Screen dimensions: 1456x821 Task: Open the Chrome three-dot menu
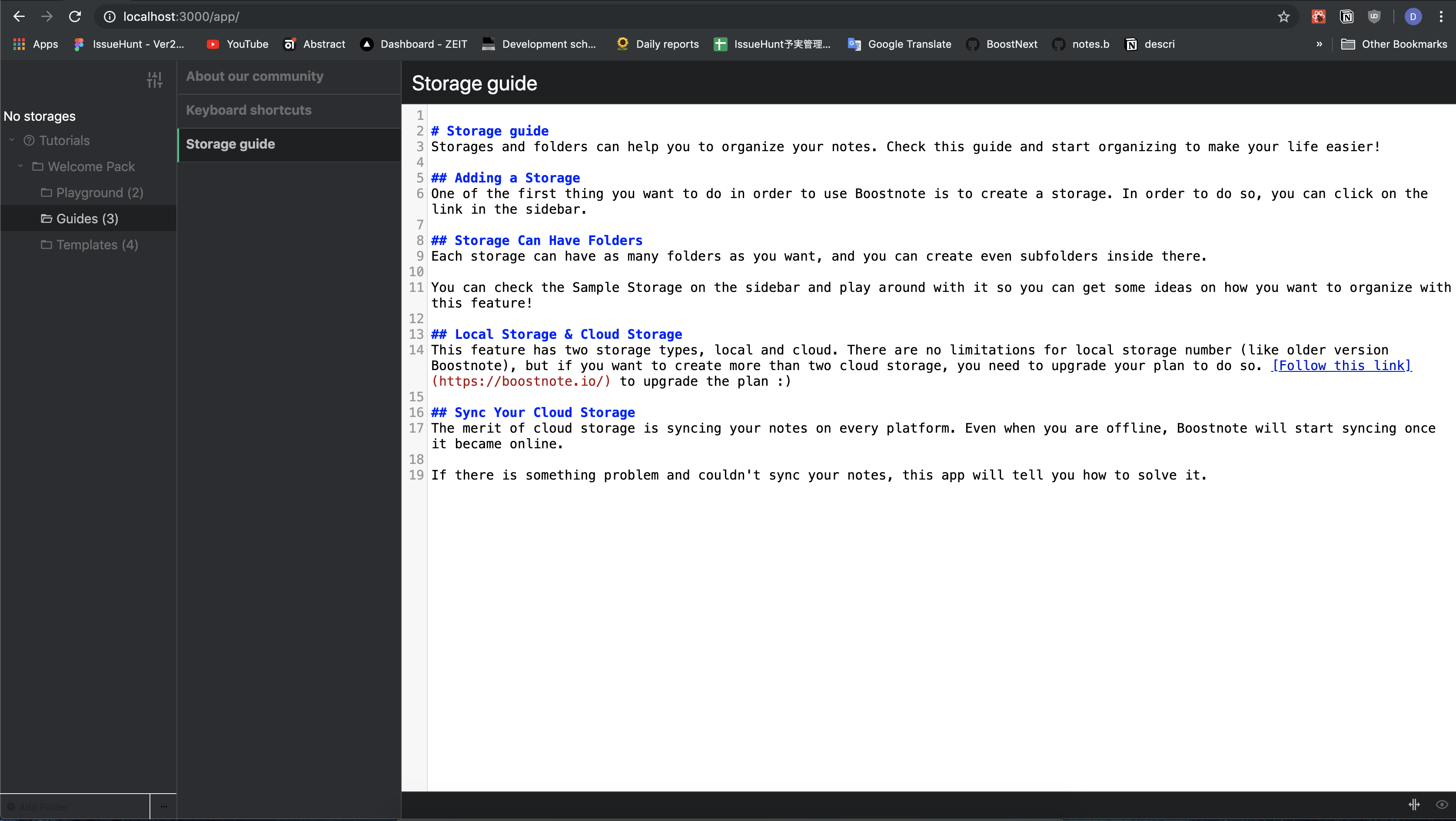1441,17
